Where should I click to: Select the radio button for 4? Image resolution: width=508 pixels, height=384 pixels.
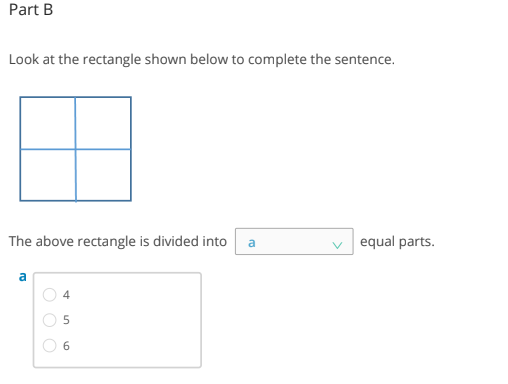pyautogui.click(x=49, y=295)
